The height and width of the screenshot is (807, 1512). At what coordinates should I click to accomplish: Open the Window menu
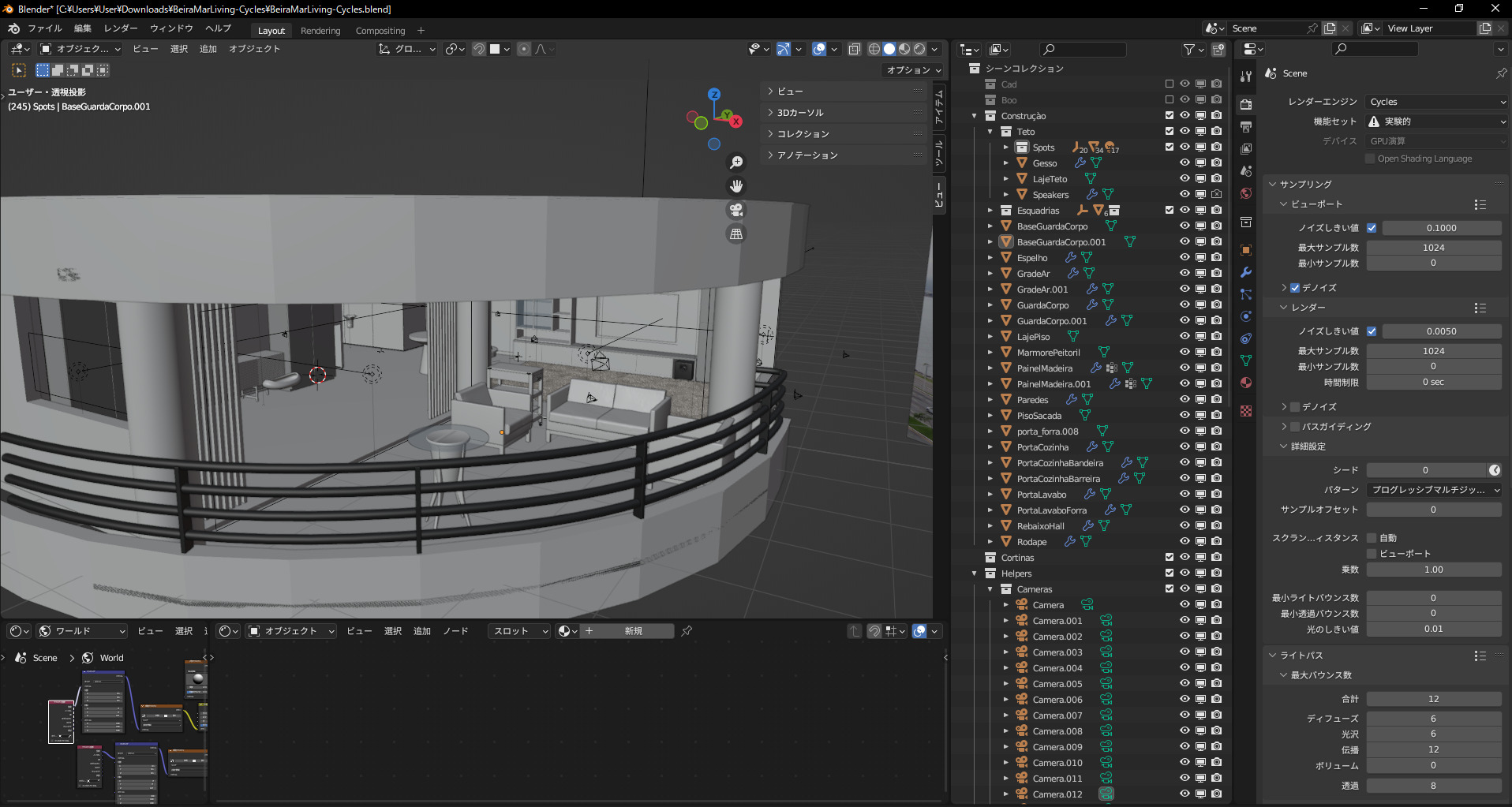171,28
